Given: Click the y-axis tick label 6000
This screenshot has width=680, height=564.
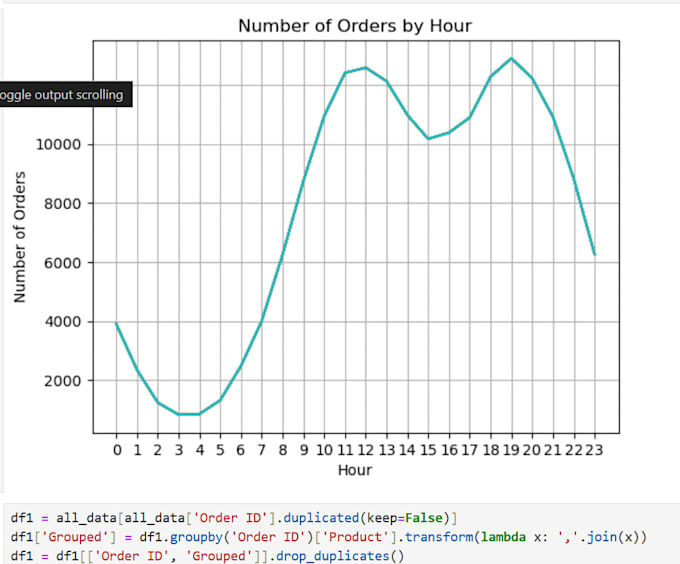Looking at the screenshot, I should 62,263.
